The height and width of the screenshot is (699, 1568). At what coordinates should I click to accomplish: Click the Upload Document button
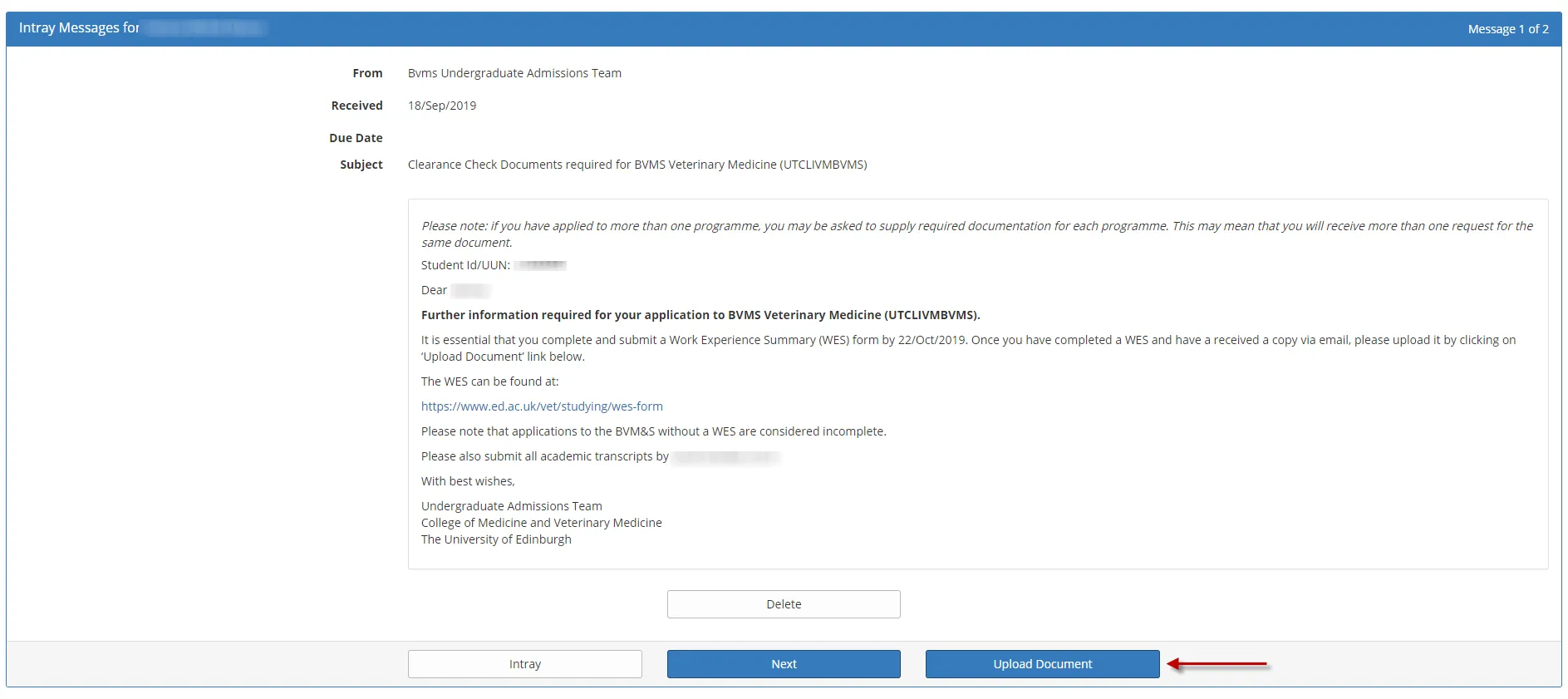tap(1042, 664)
